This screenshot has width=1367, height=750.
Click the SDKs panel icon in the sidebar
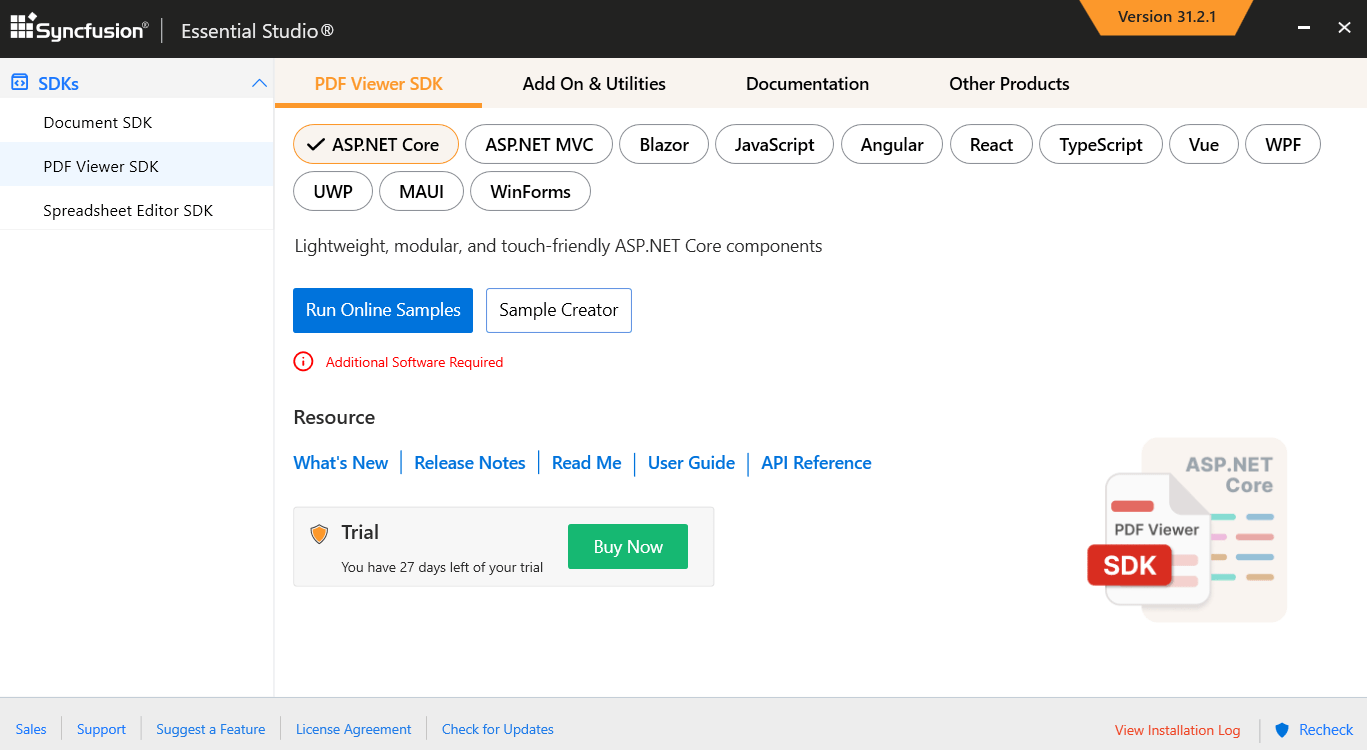click(18, 82)
